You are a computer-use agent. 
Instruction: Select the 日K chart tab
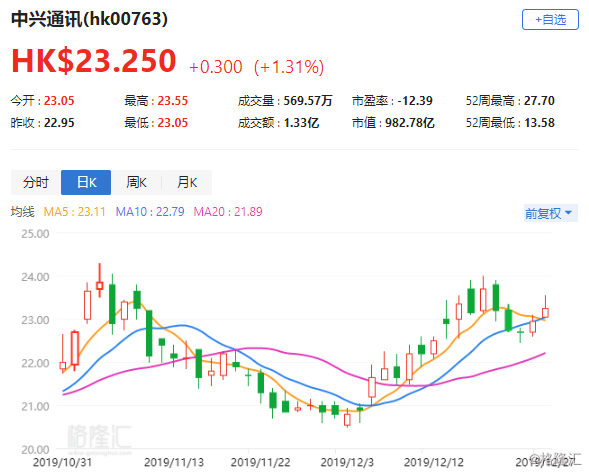(86, 182)
